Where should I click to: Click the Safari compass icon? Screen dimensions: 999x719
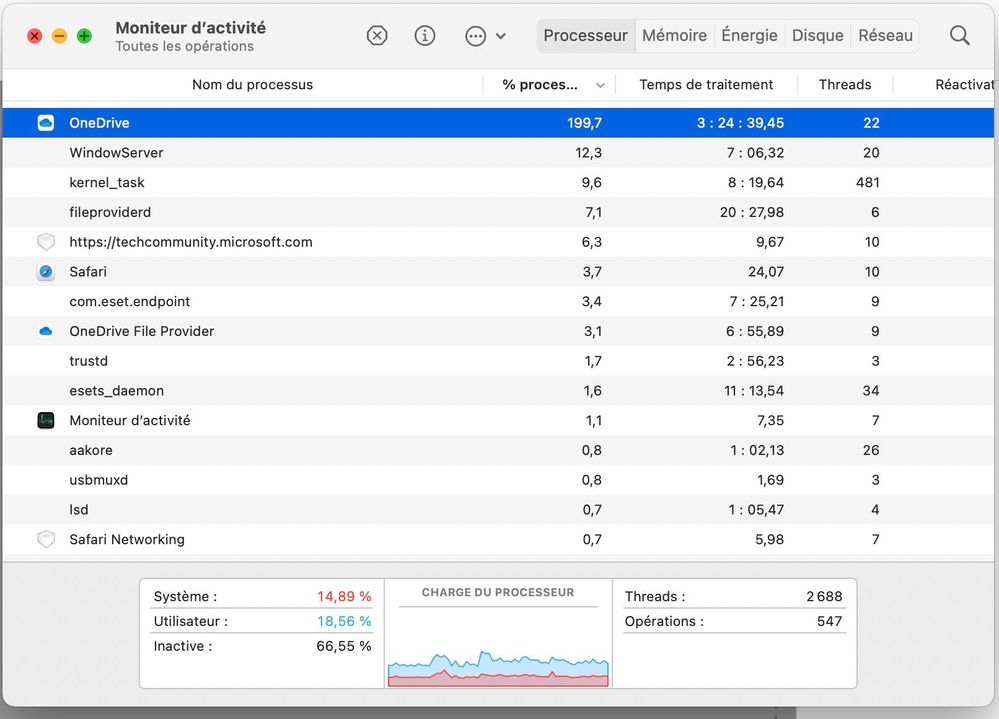(46, 272)
